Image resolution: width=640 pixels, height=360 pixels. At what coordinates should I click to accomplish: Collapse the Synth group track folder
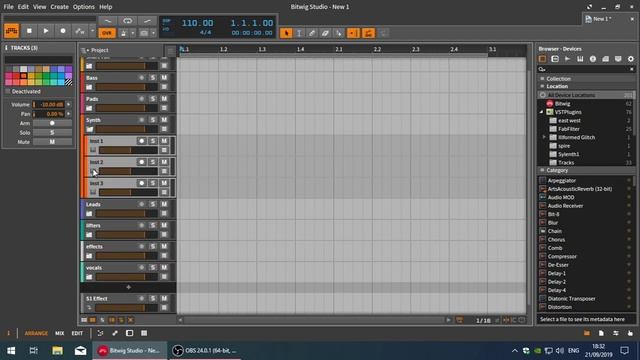tap(89, 129)
